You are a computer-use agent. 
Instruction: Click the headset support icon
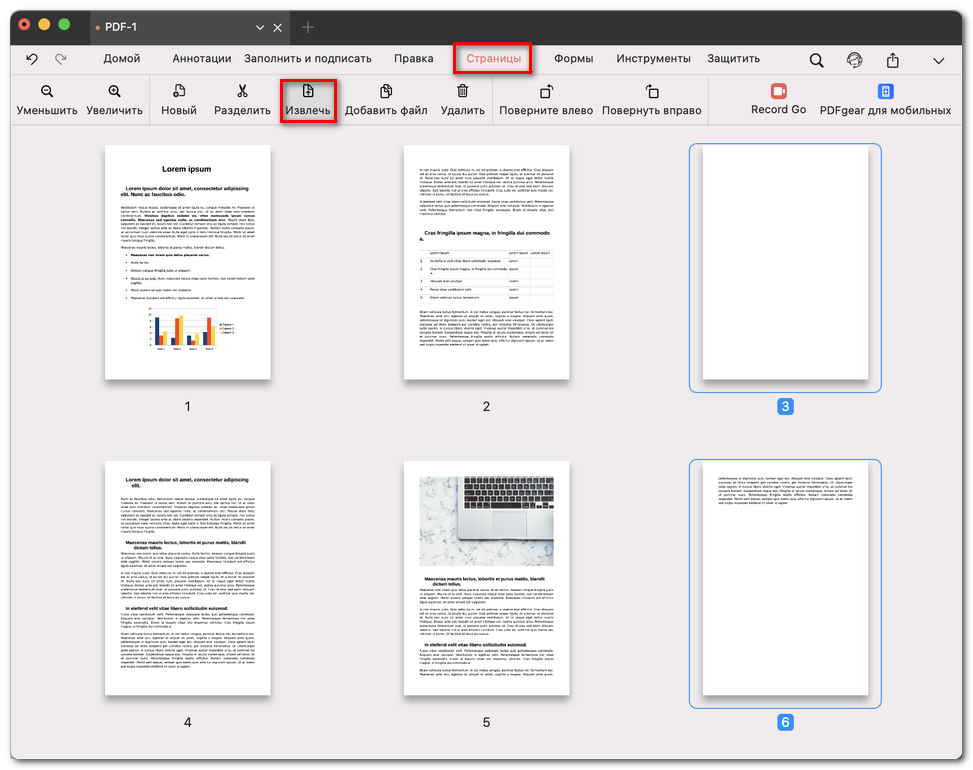(x=855, y=59)
